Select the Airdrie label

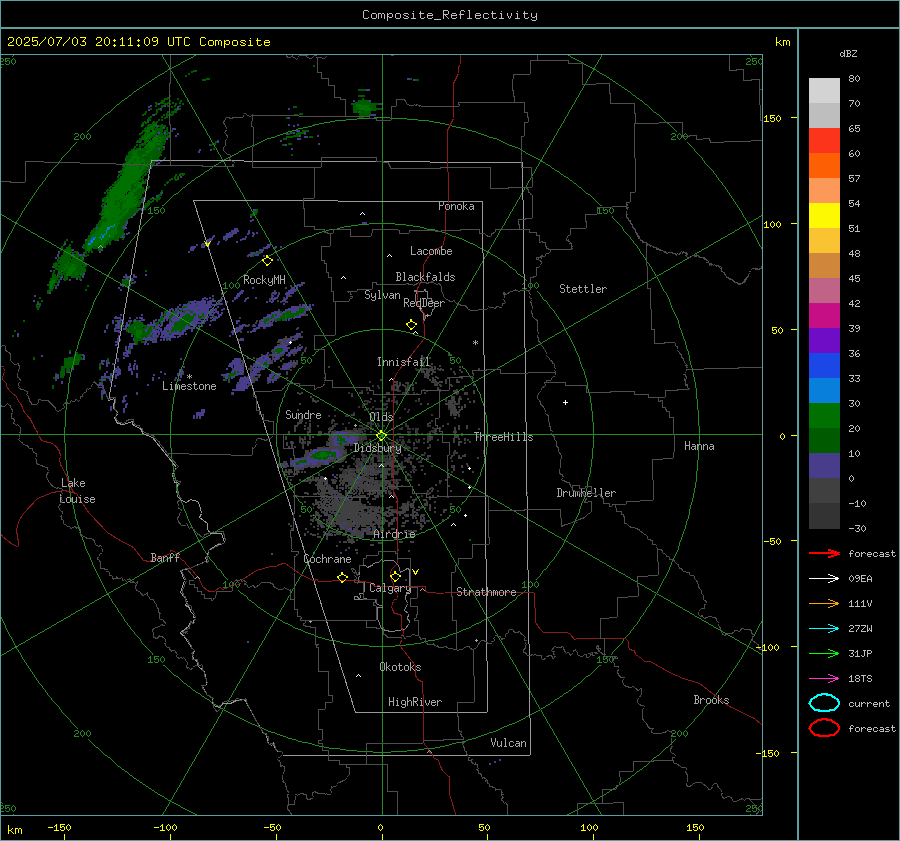coord(394,534)
